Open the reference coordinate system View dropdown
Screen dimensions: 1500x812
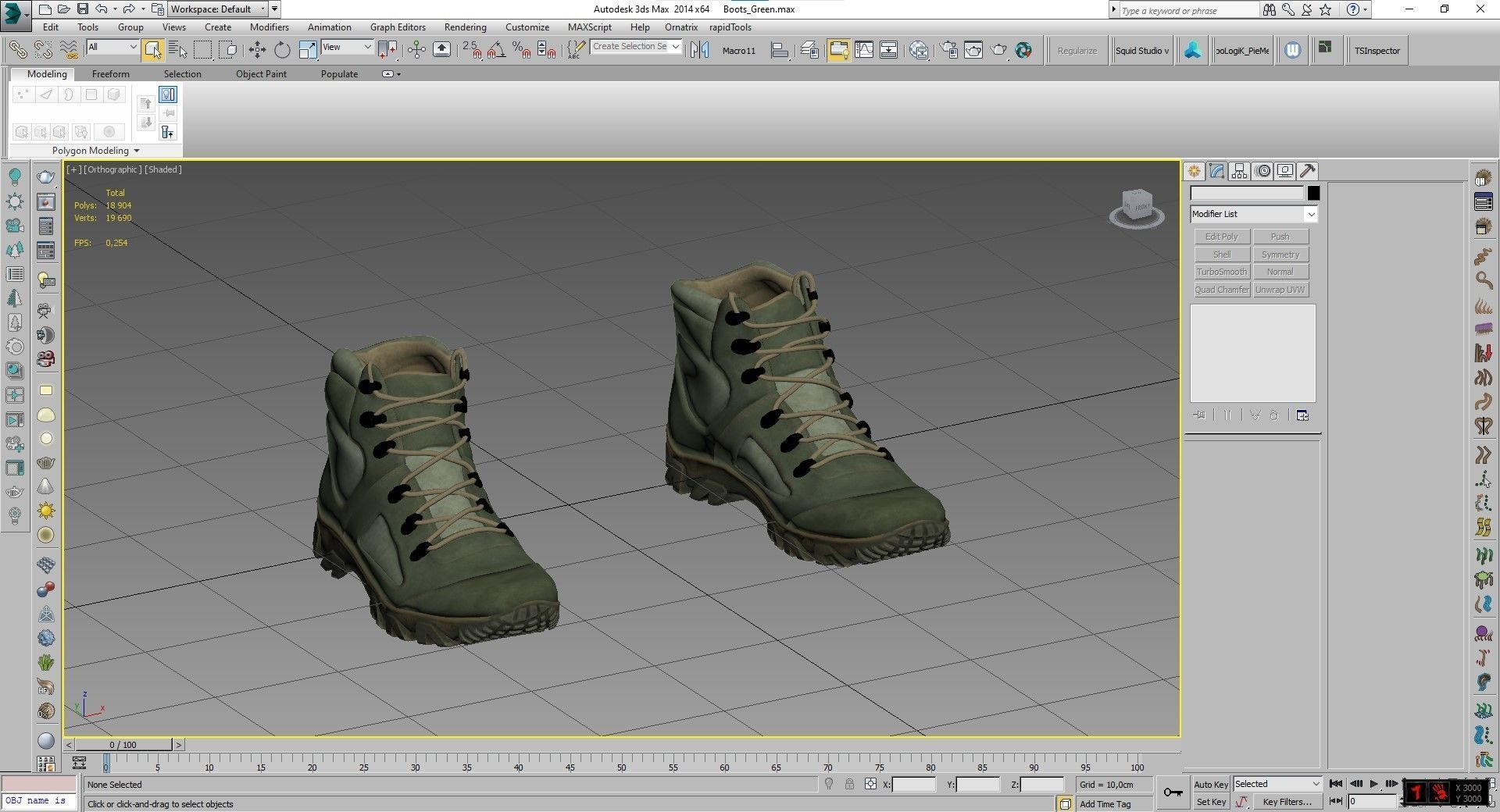pyautogui.click(x=347, y=47)
